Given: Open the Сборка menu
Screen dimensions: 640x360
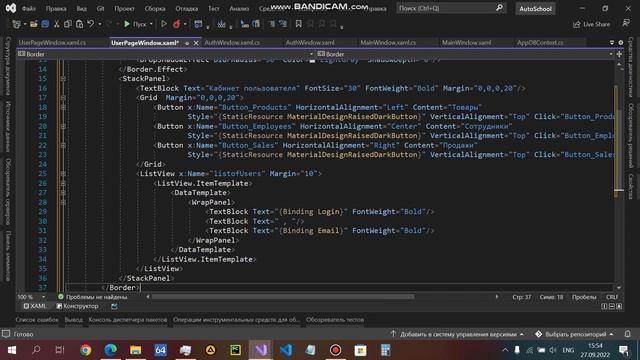Looking at the screenshot, I should coord(155,9).
